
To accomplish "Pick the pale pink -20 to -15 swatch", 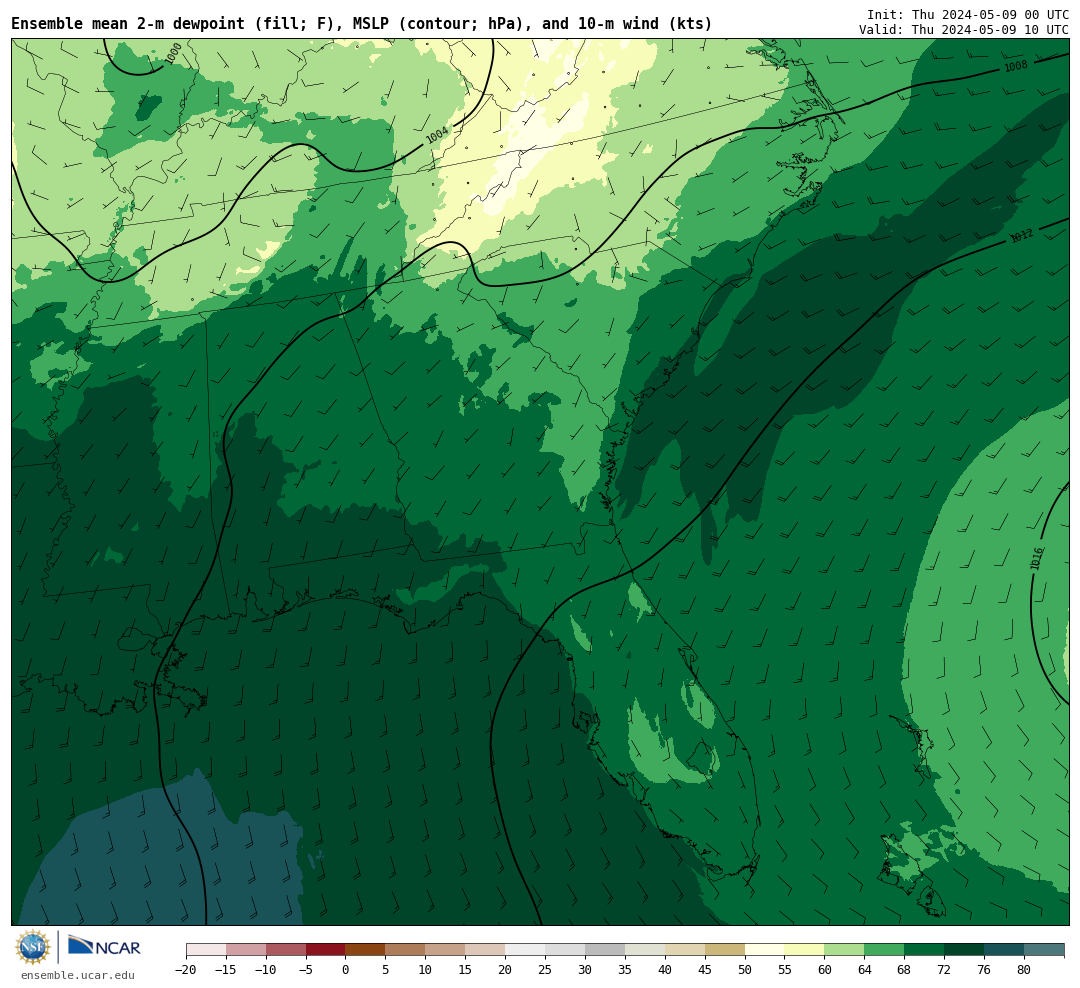I will click(x=206, y=950).
